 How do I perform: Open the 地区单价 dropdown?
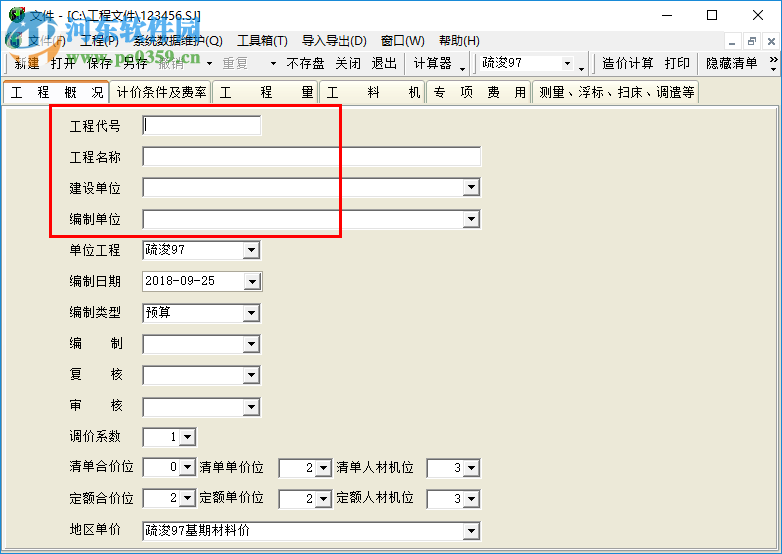click(x=471, y=531)
